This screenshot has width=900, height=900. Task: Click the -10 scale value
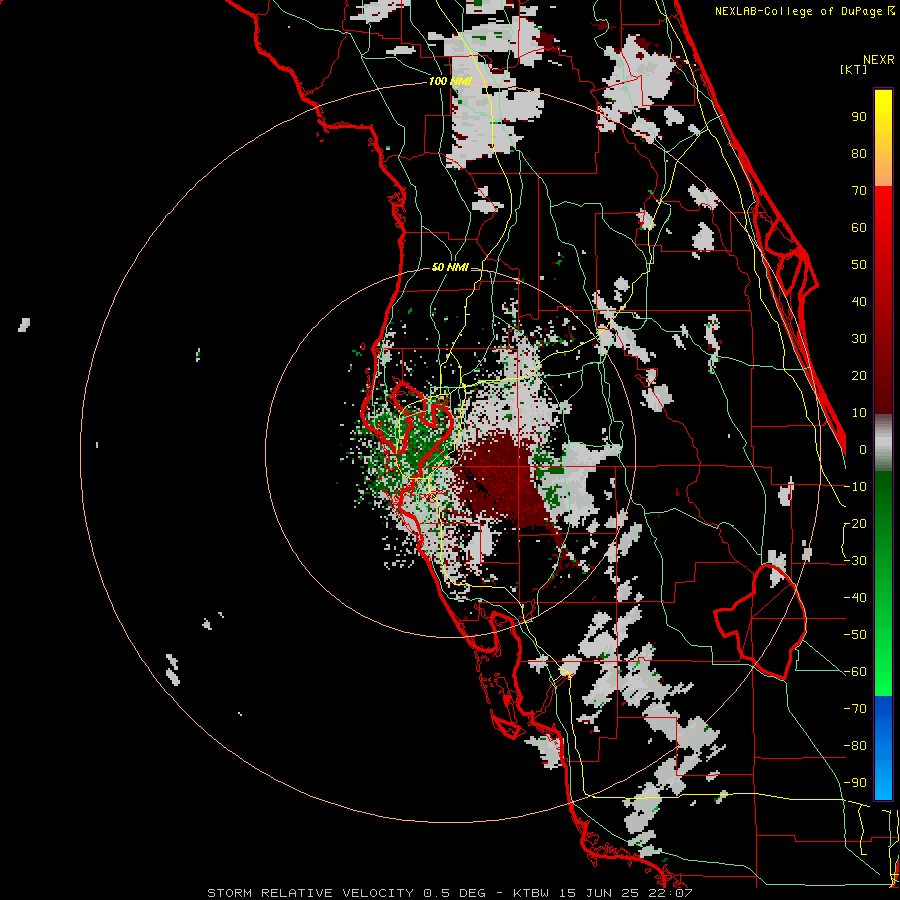[855, 487]
